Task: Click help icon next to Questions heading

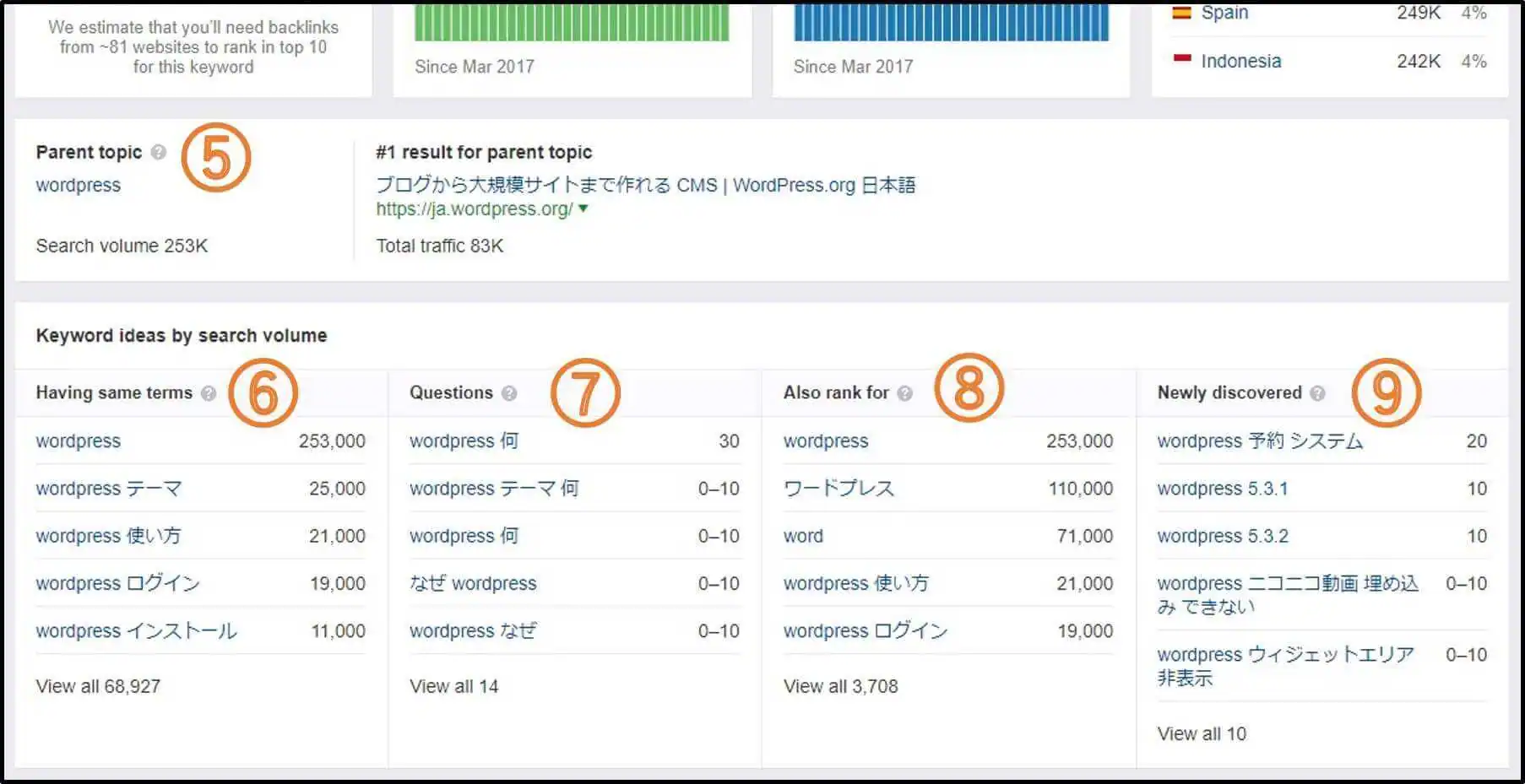Action: 508,393
